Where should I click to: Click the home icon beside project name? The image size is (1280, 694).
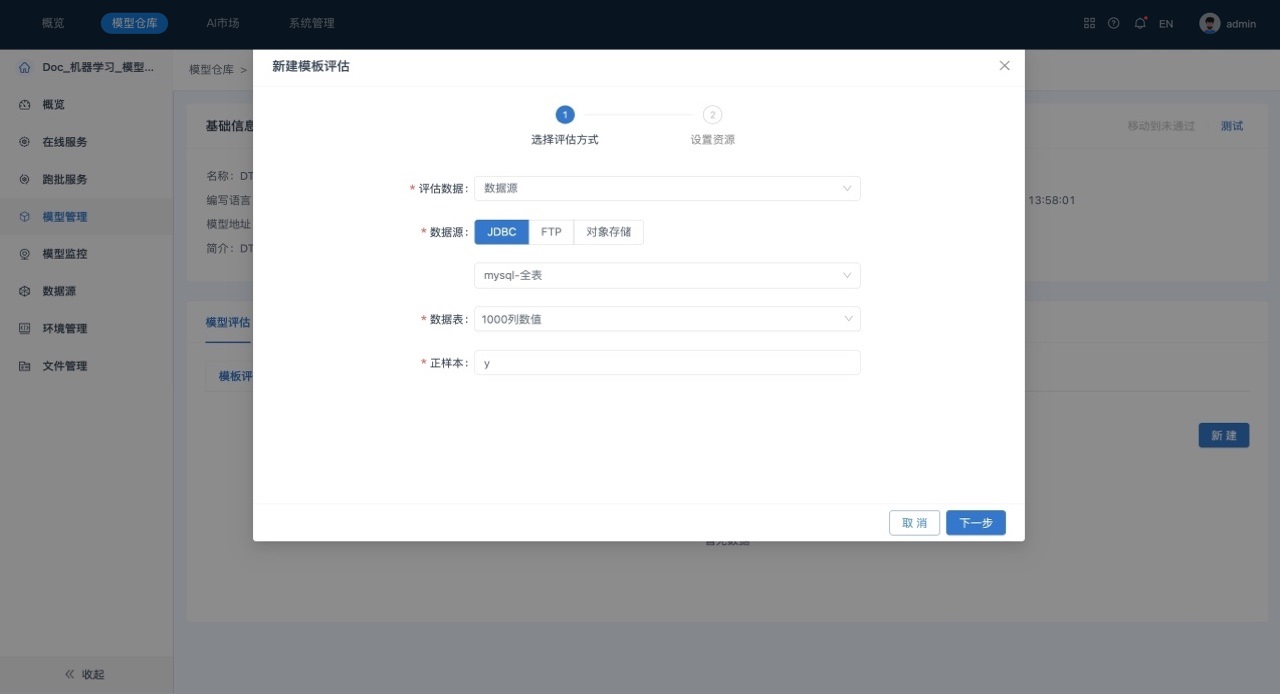[x=25, y=68]
